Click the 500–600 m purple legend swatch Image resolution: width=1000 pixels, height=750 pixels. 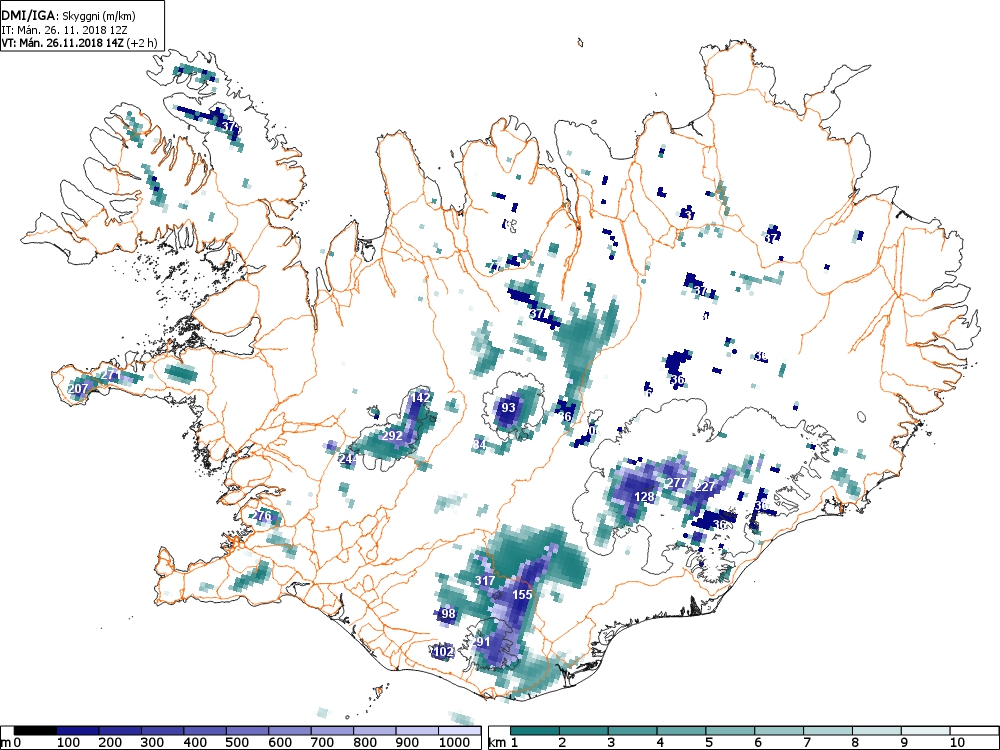(x=247, y=731)
